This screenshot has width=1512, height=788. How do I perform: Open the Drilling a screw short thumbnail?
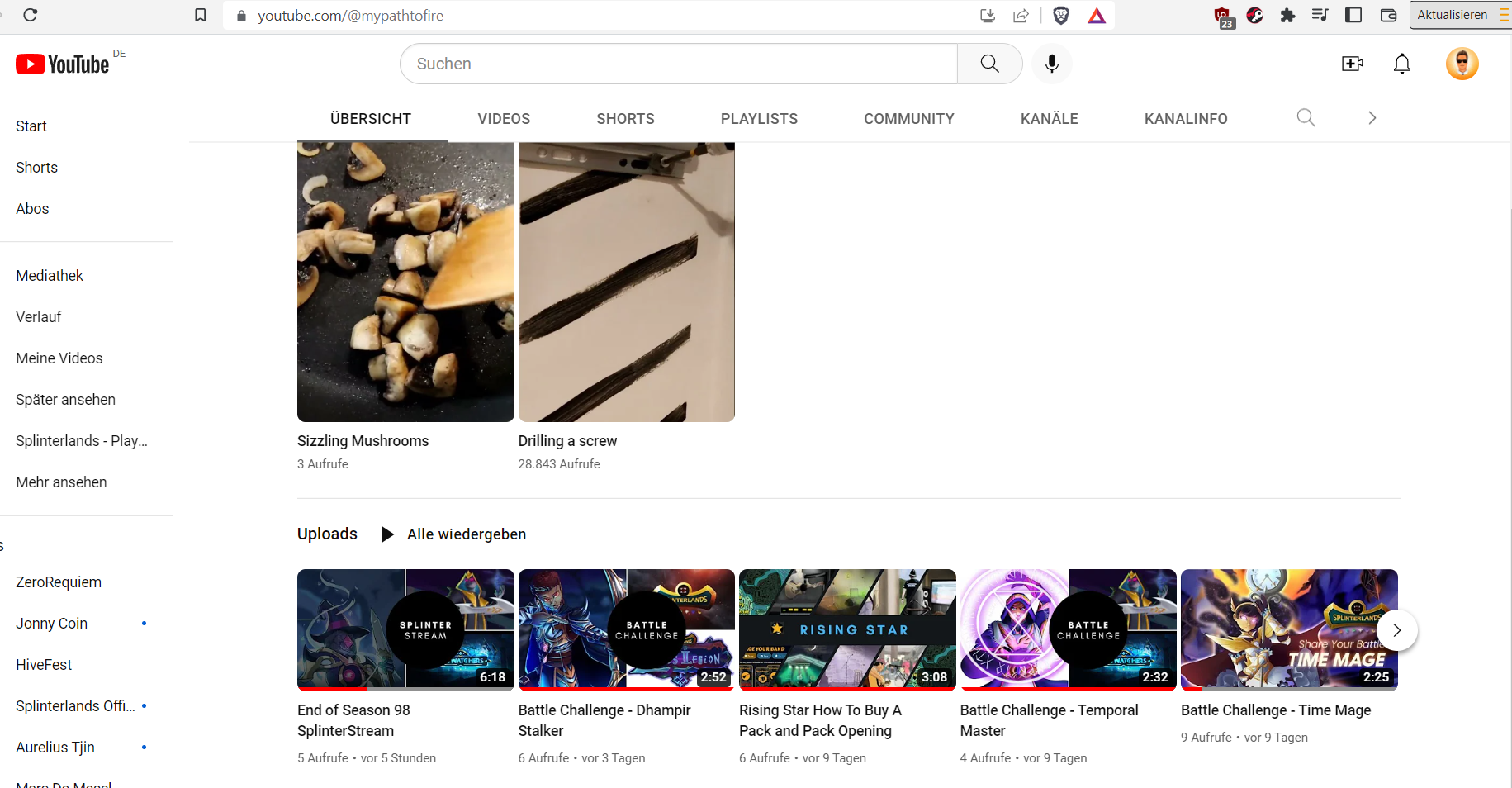[627, 282]
